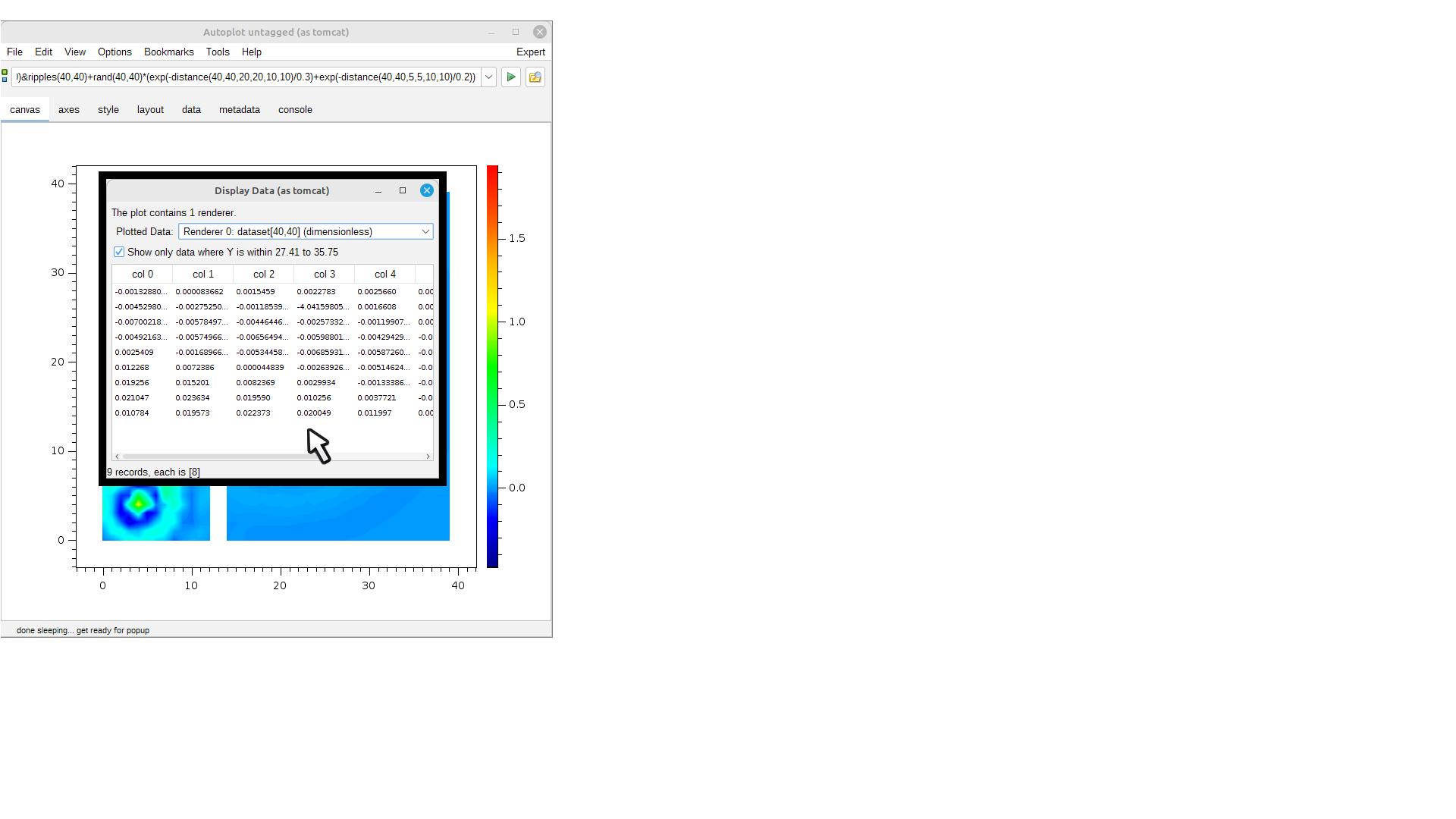The height and width of the screenshot is (819, 1456).
Task: Select the col 2 column header
Action: coord(264,274)
